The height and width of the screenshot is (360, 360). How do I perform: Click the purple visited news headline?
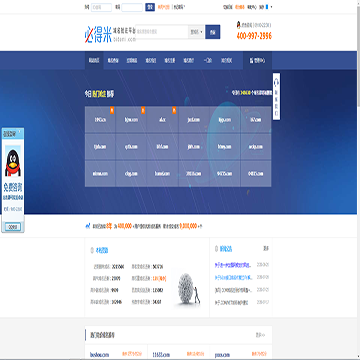[232, 265]
